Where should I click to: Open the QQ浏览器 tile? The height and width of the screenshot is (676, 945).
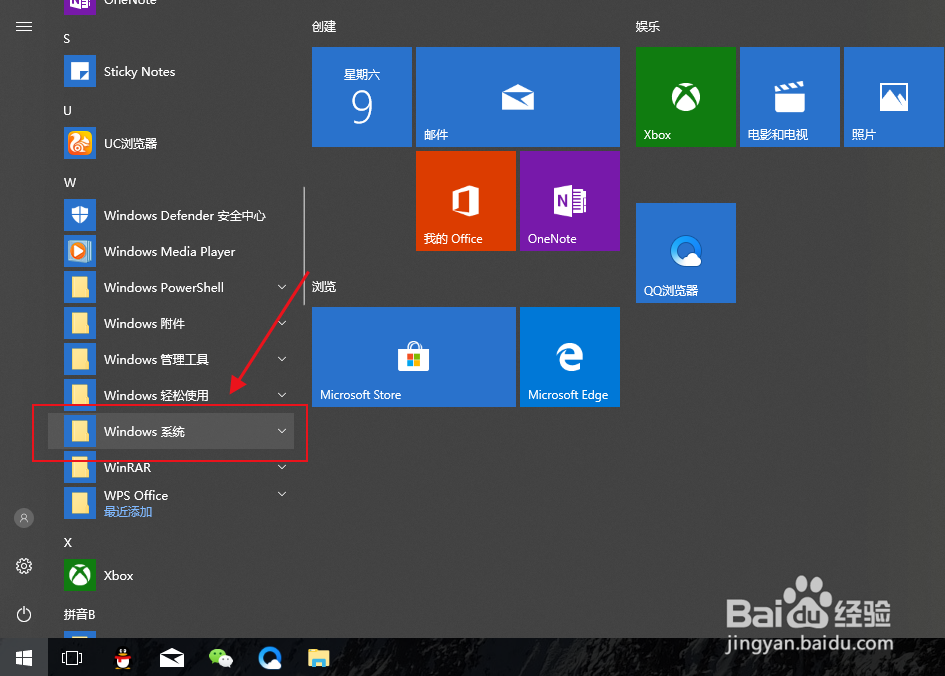pyautogui.click(x=686, y=252)
